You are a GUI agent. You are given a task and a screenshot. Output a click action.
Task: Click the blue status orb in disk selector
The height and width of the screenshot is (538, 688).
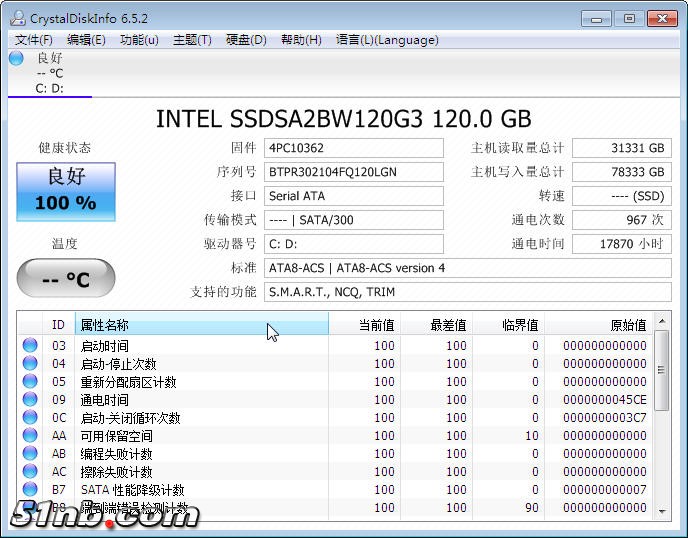16,58
